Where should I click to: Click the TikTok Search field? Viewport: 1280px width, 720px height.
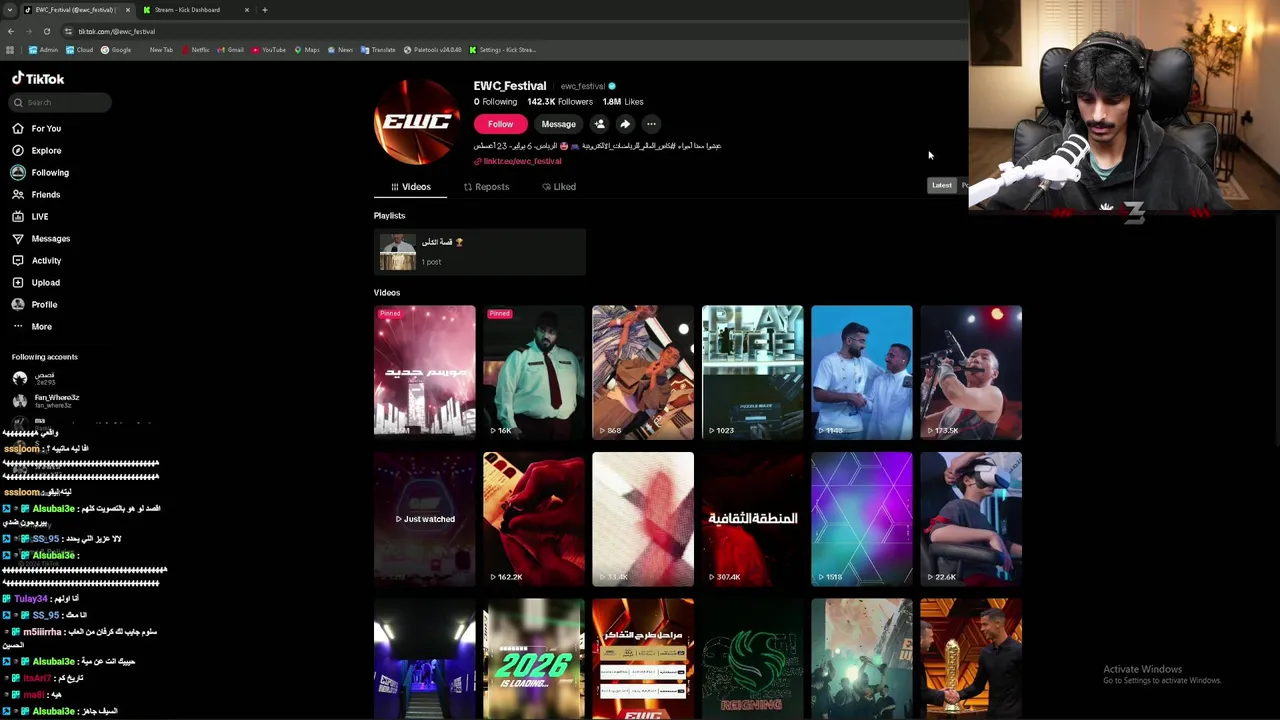(62, 102)
